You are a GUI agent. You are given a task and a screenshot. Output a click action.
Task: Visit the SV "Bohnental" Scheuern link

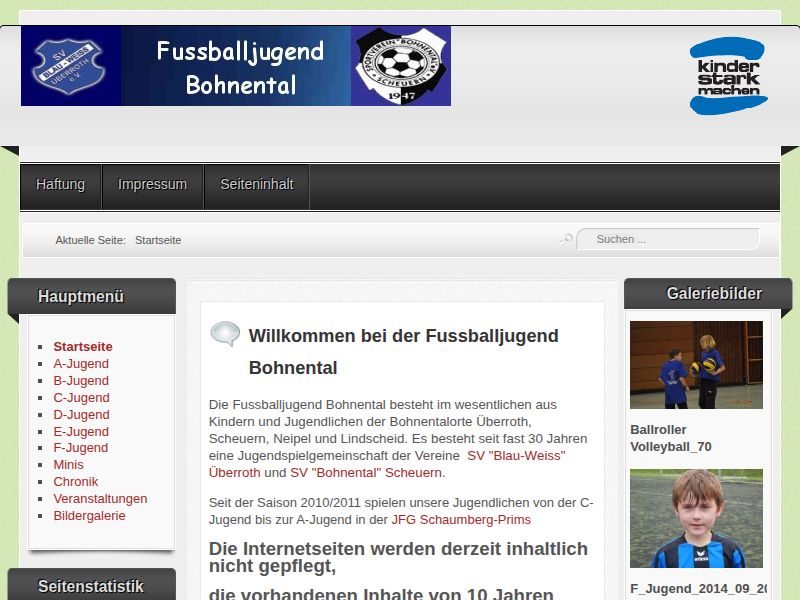pos(366,473)
